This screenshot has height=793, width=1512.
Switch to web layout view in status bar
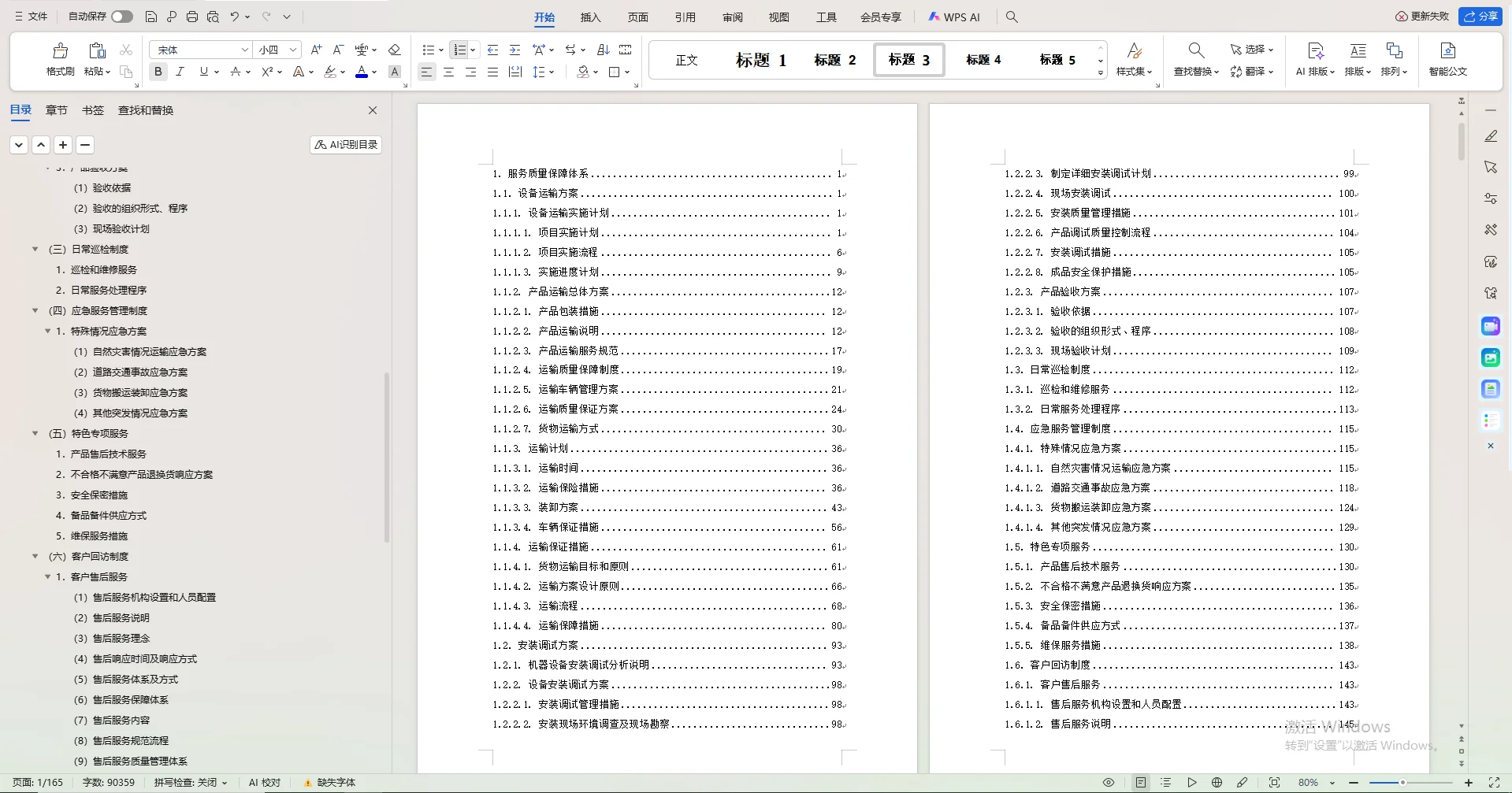click(1217, 783)
